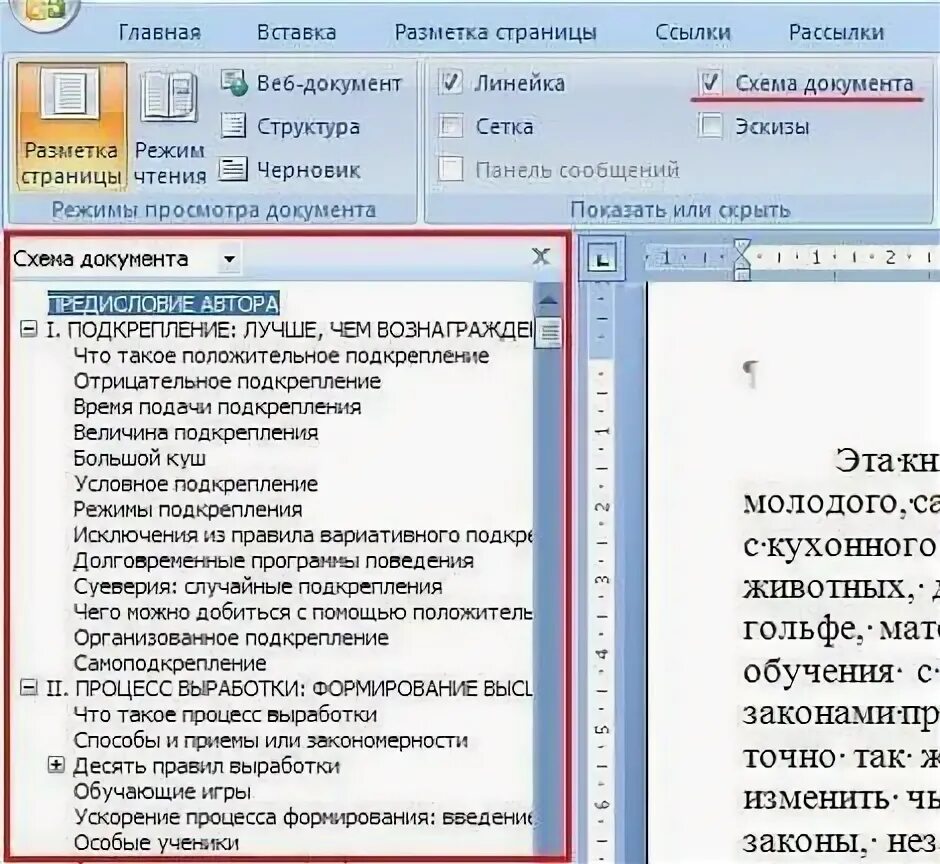The height and width of the screenshot is (864, 940).
Task: Go to Исключения из правила вариативного heading
Action: pyautogui.click(x=303, y=535)
